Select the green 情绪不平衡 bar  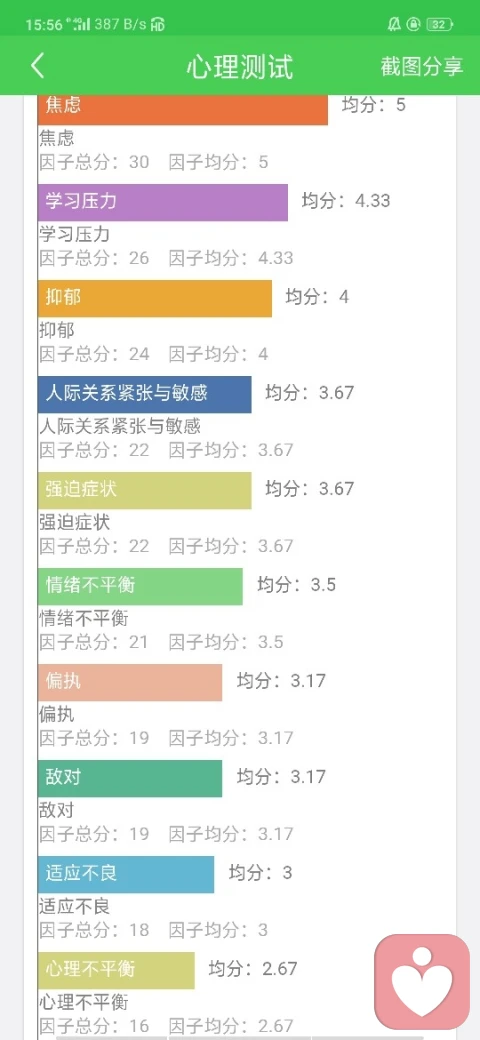pyautogui.click(x=141, y=586)
